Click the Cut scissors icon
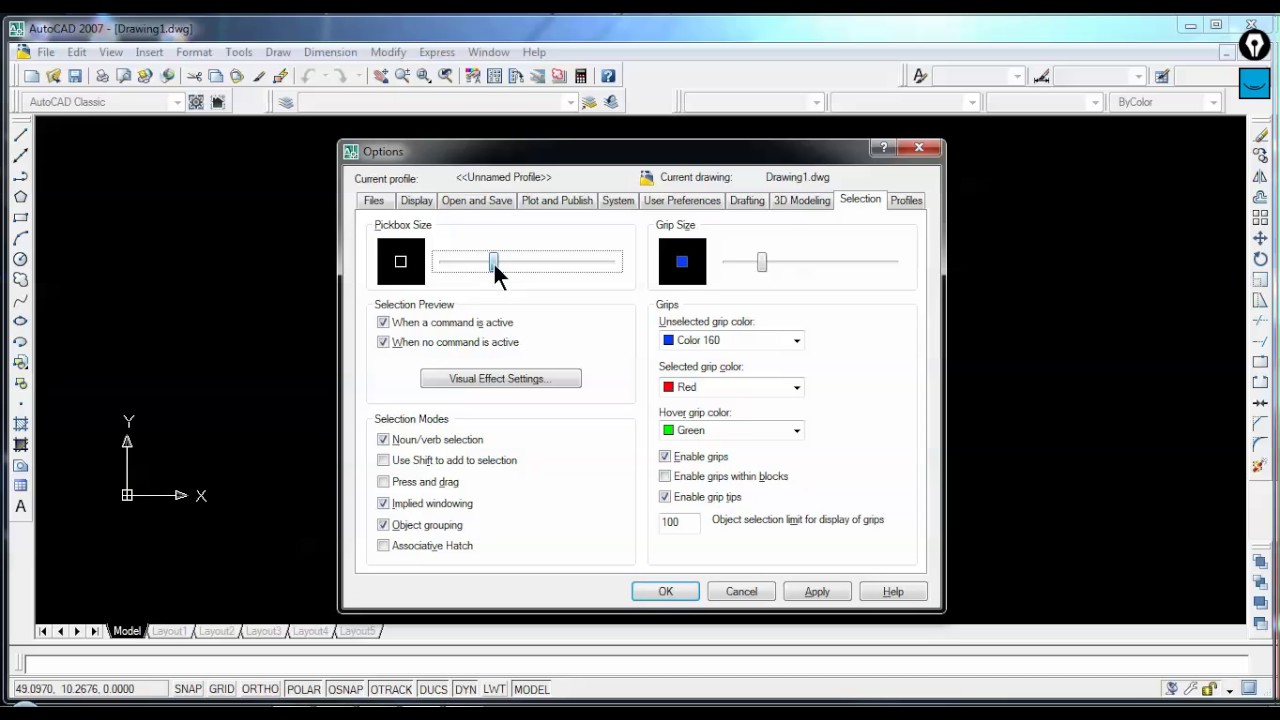Viewport: 1280px width, 720px height. pyautogui.click(x=194, y=76)
